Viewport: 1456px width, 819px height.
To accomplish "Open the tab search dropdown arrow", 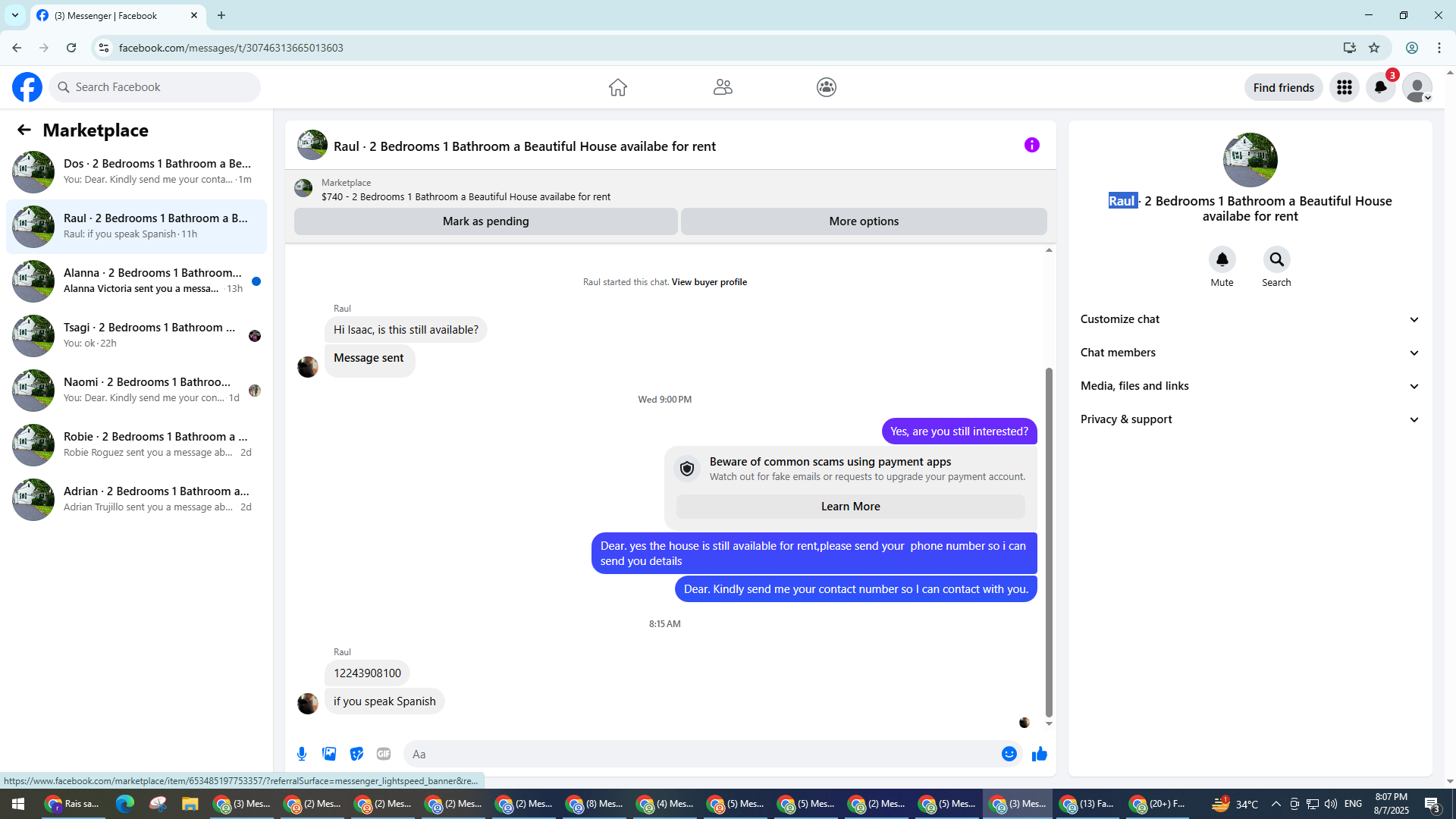I will 15,15.
